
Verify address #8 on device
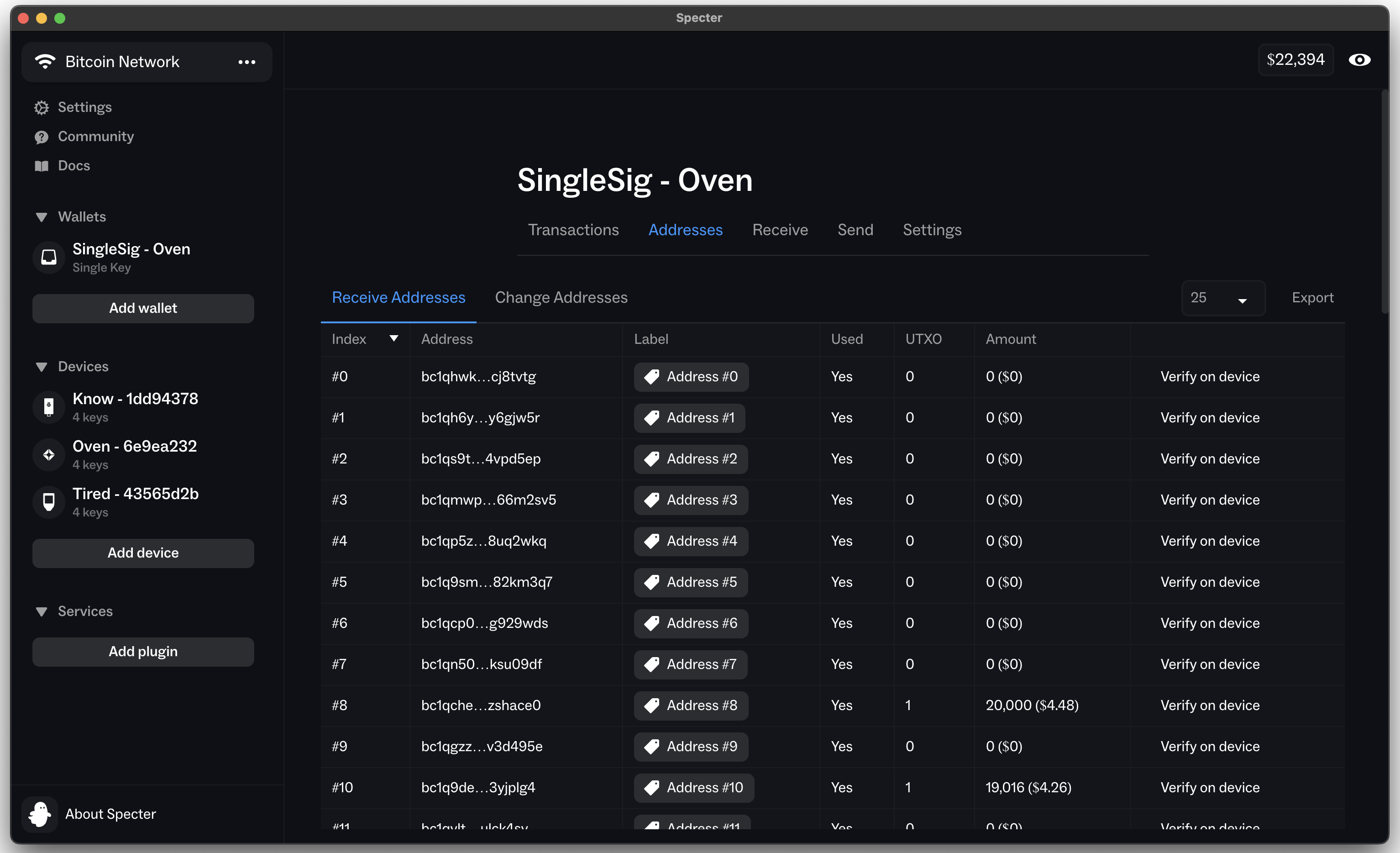(x=1210, y=705)
